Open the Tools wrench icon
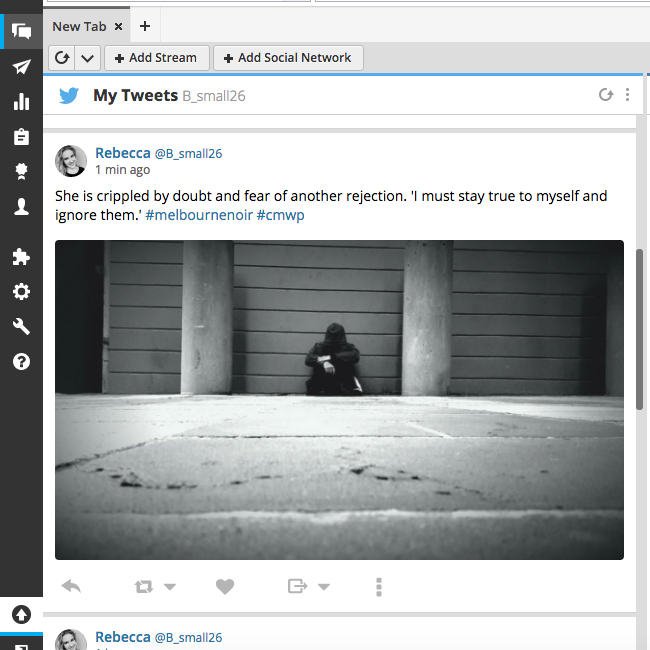The image size is (650, 650). pyautogui.click(x=21, y=327)
